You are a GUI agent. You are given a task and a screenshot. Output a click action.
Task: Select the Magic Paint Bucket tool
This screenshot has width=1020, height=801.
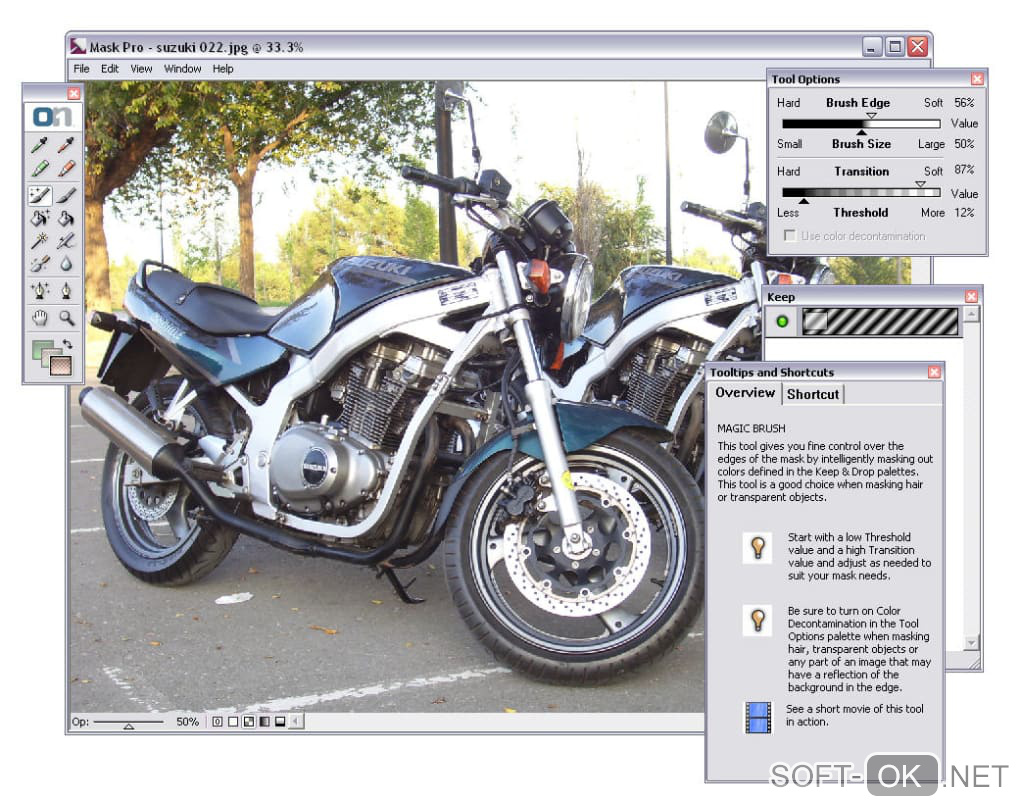[40, 218]
